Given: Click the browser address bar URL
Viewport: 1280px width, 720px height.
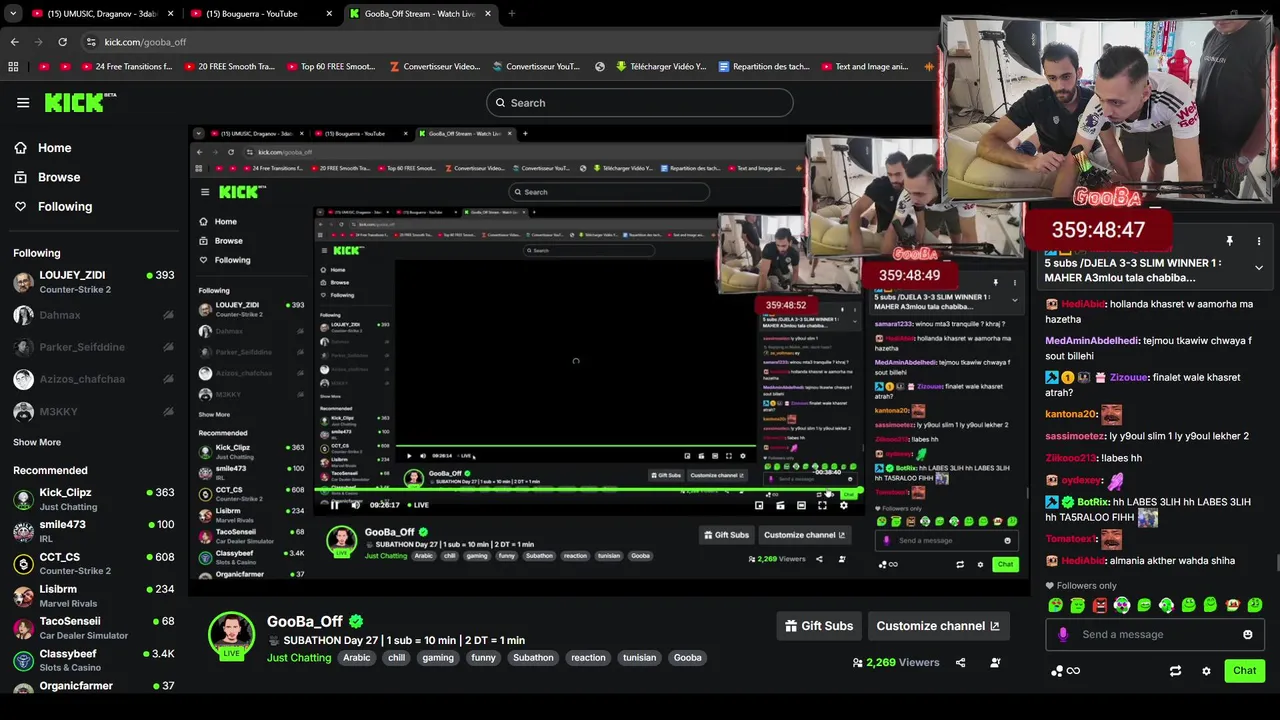Looking at the screenshot, I should (x=145, y=42).
